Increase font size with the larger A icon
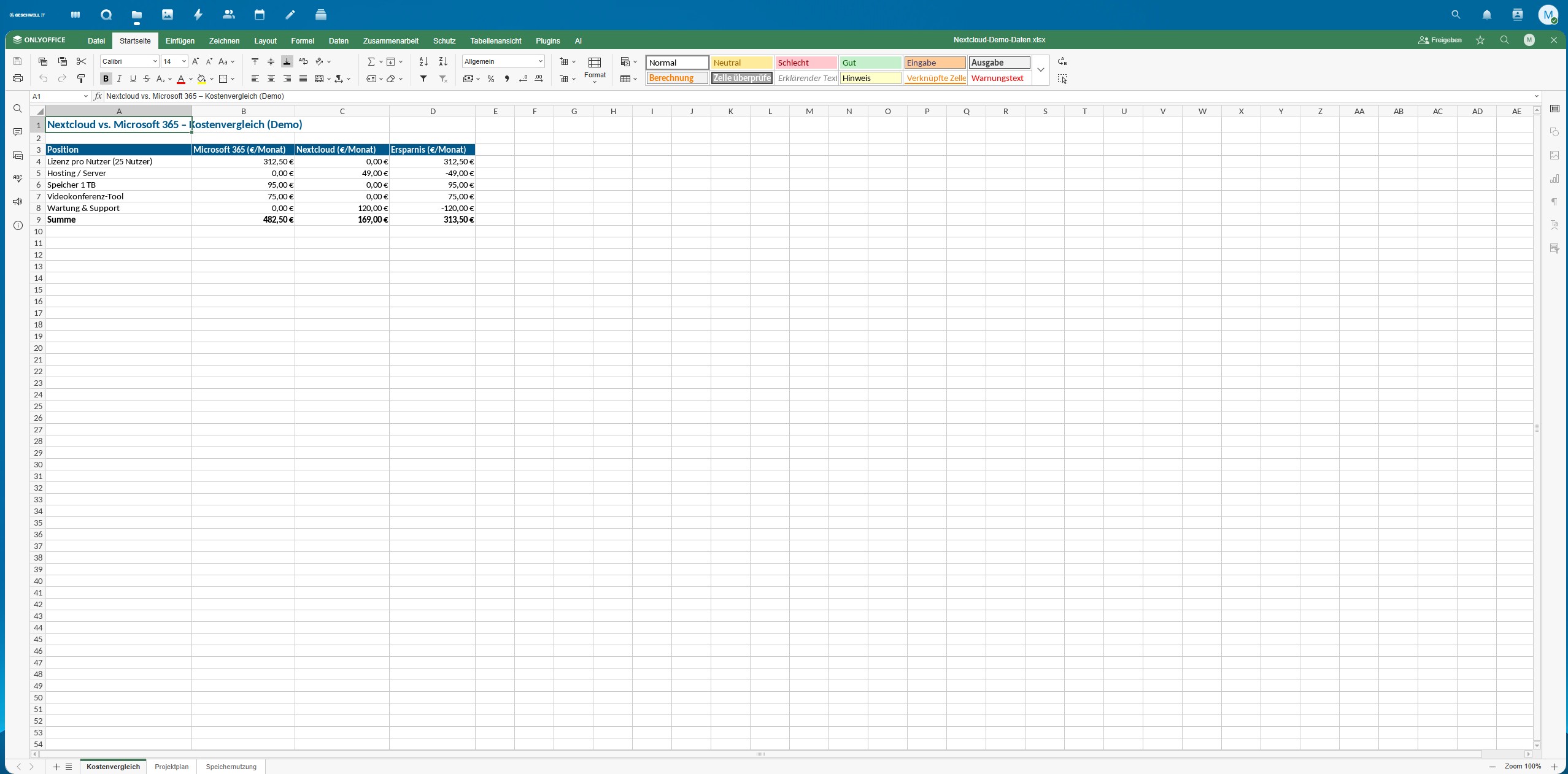1568x774 pixels. (195, 61)
